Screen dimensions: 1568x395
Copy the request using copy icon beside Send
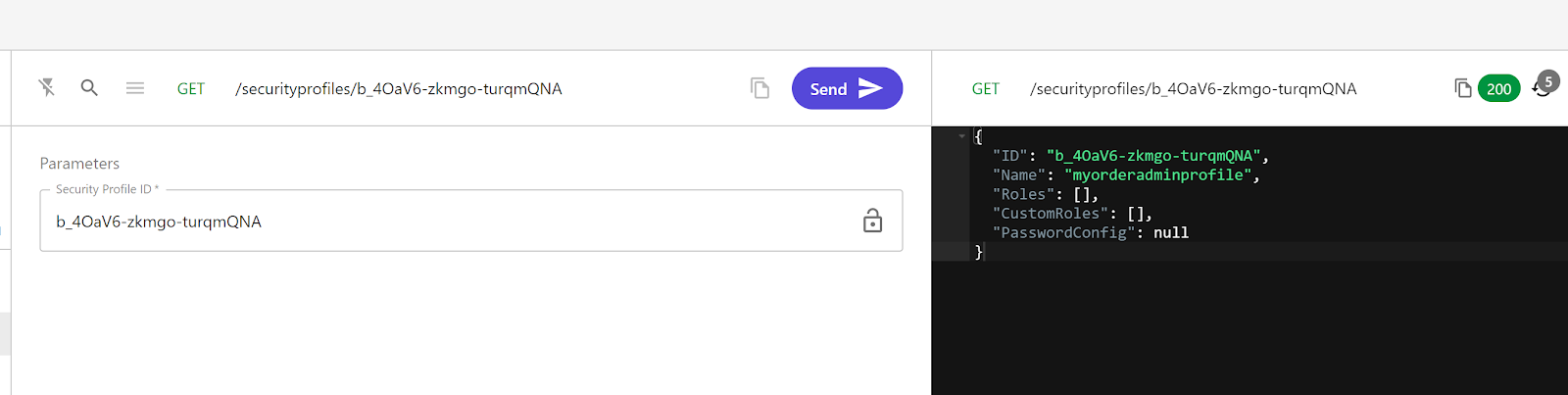pyautogui.click(x=759, y=88)
